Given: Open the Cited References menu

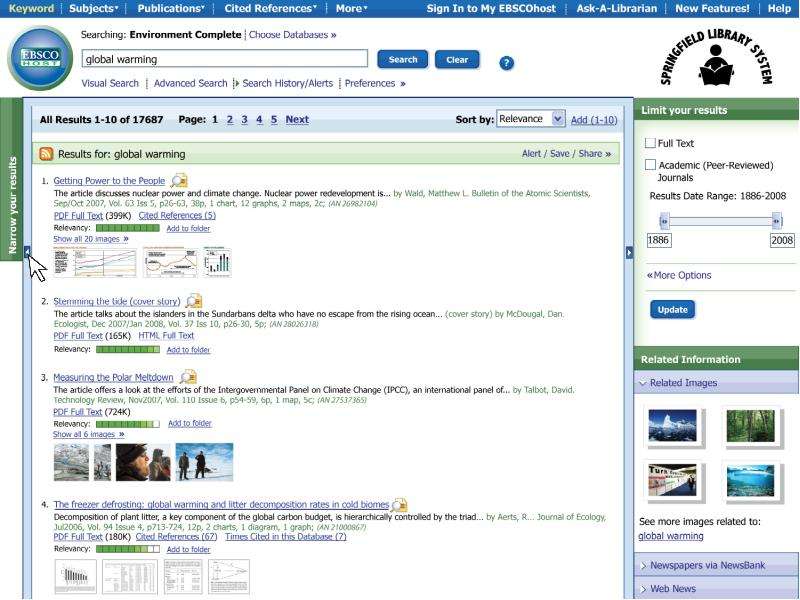Looking at the screenshot, I should pyautogui.click(x=270, y=8).
